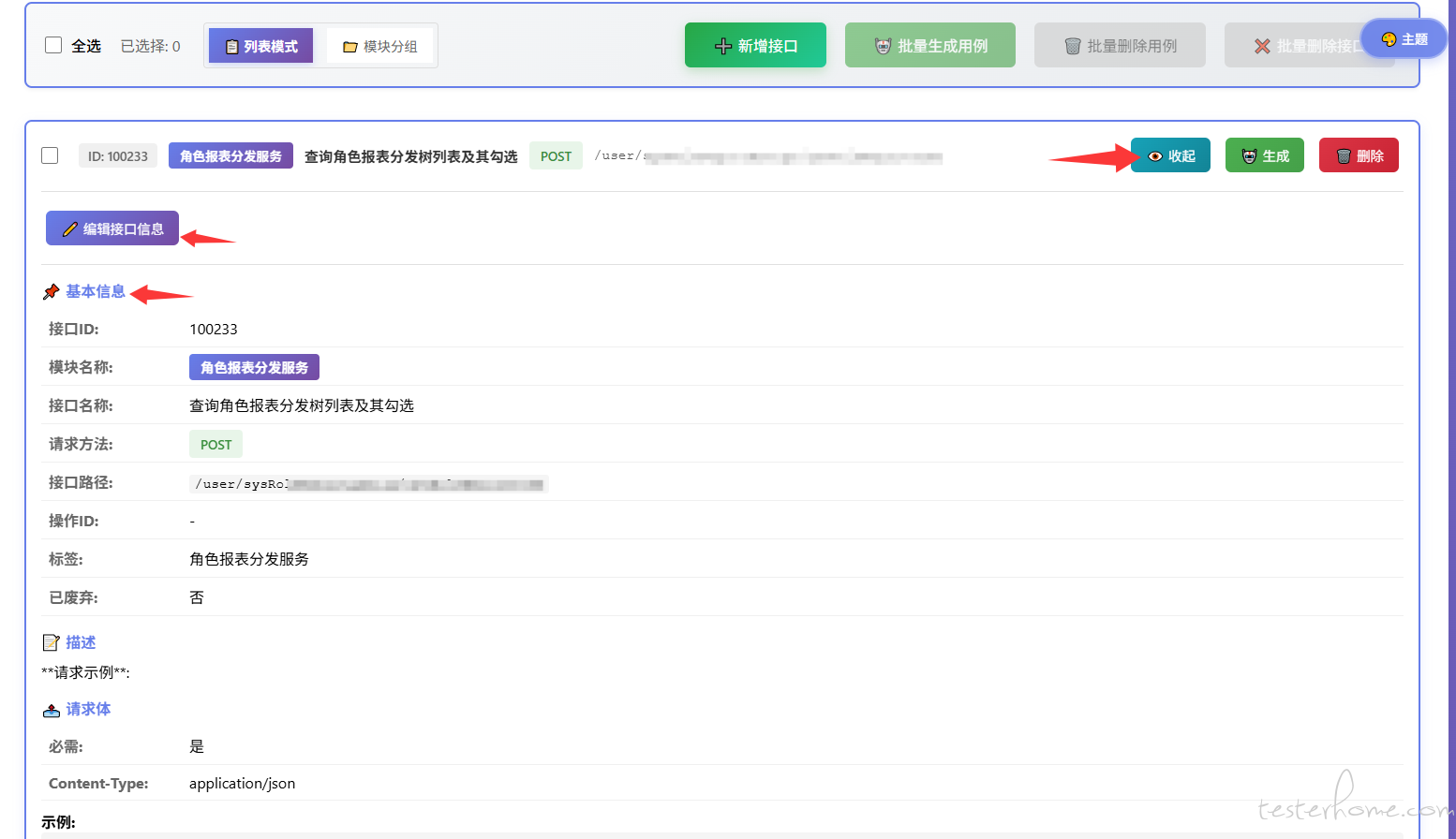The width and height of the screenshot is (1456, 839).
Task: Open the 主题 theme palette button
Action: (1403, 39)
